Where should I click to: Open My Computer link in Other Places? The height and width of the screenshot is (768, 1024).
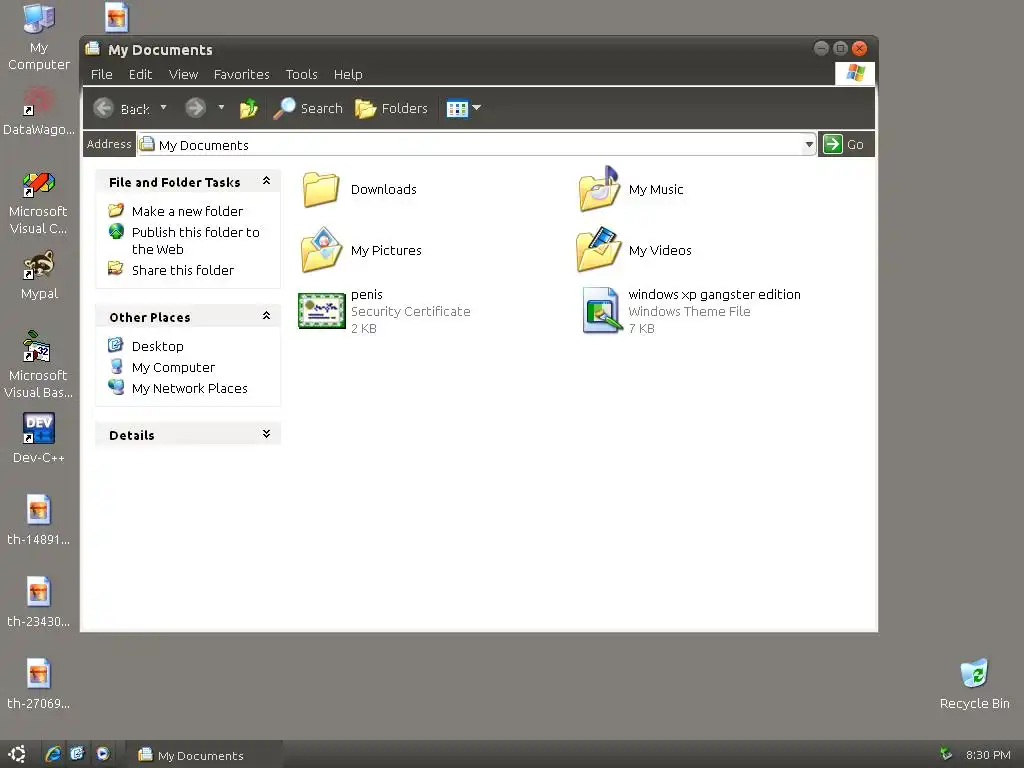173,367
